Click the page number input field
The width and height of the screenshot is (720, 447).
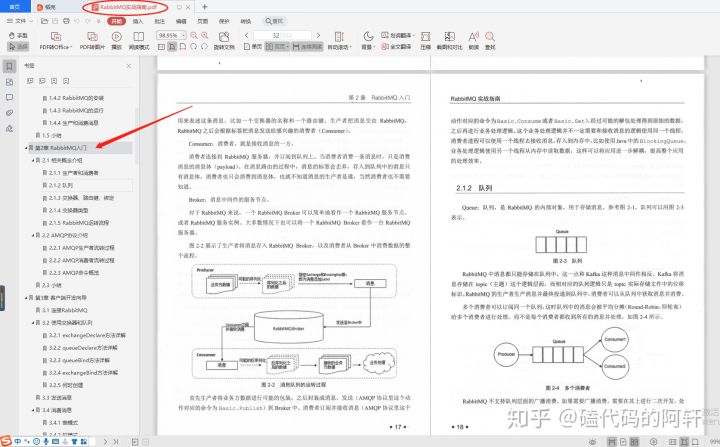pos(282,35)
